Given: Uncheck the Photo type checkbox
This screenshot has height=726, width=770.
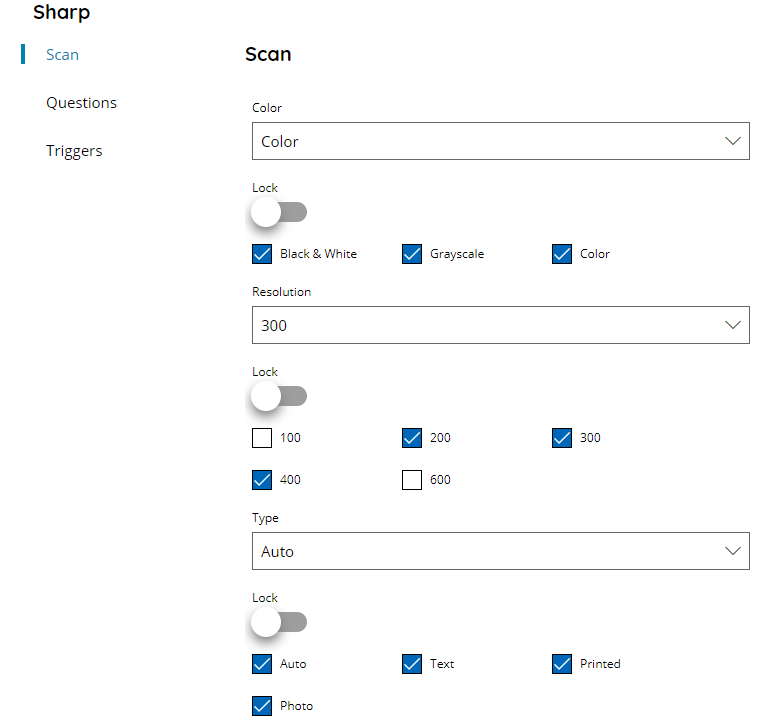Looking at the screenshot, I should (x=262, y=706).
